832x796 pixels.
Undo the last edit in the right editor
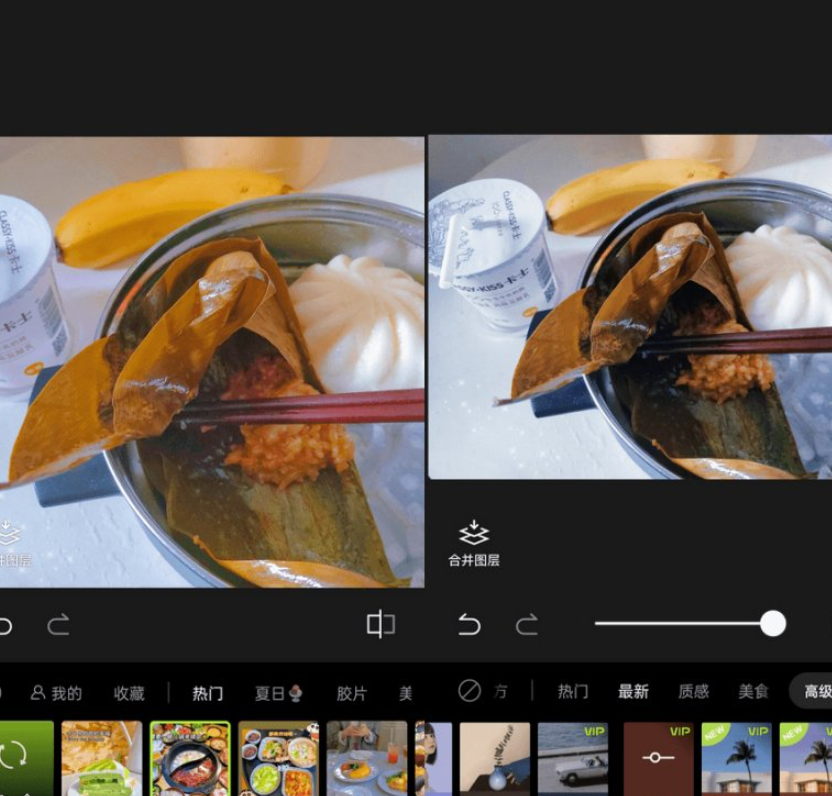point(470,624)
